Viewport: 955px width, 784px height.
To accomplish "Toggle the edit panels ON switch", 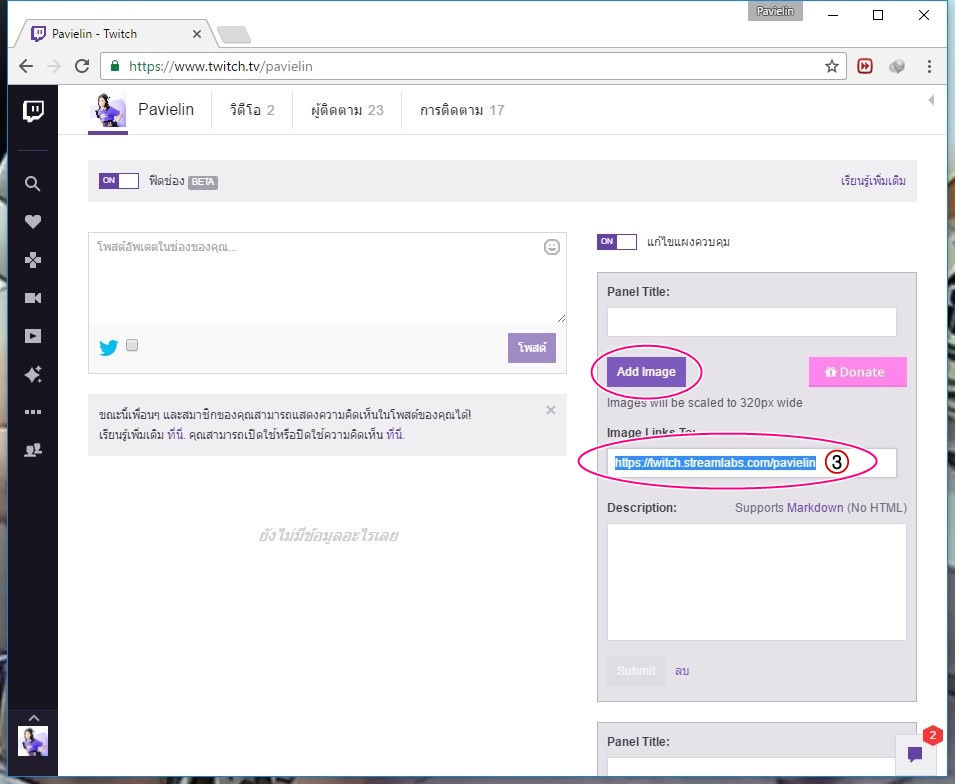I will pos(617,242).
